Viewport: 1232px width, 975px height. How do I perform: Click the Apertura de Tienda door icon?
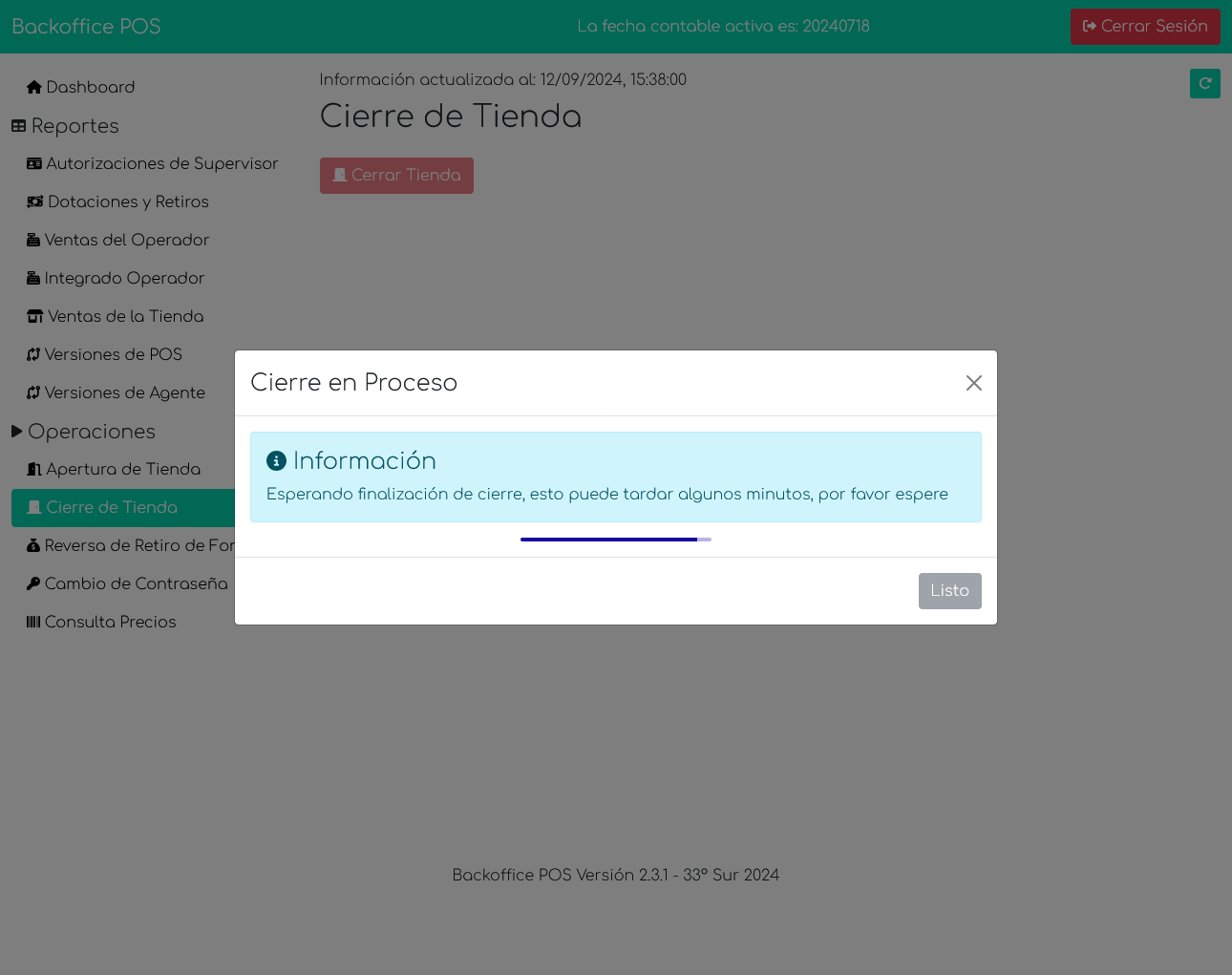click(x=34, y=469)
